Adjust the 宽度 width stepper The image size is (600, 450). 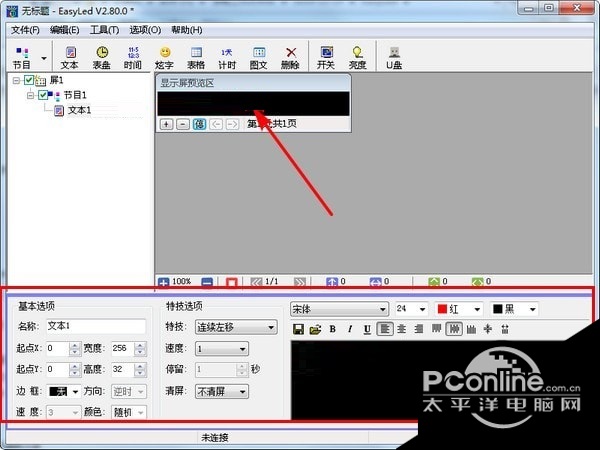[140, 348]
